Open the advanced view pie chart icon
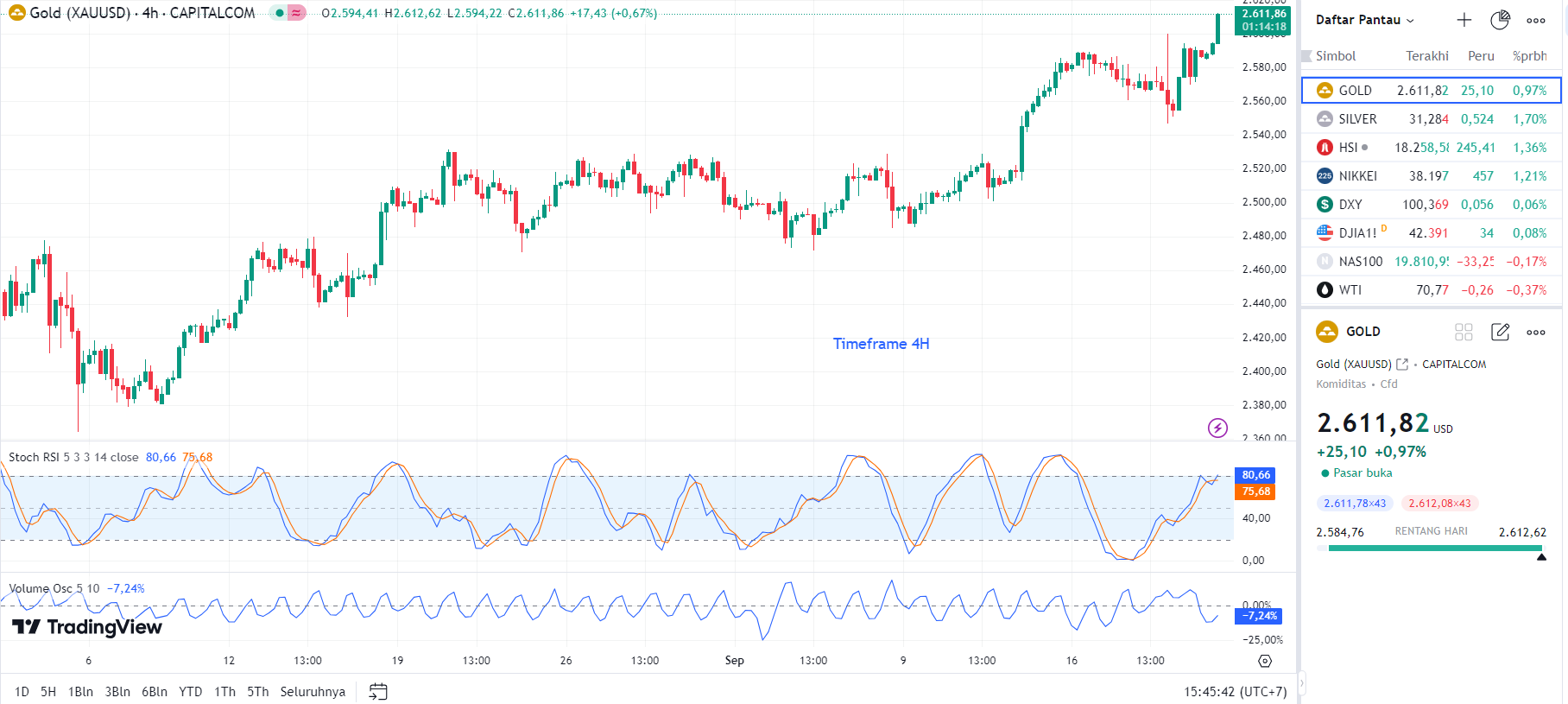The image size is (1568, 704). tap(1500, 20)
